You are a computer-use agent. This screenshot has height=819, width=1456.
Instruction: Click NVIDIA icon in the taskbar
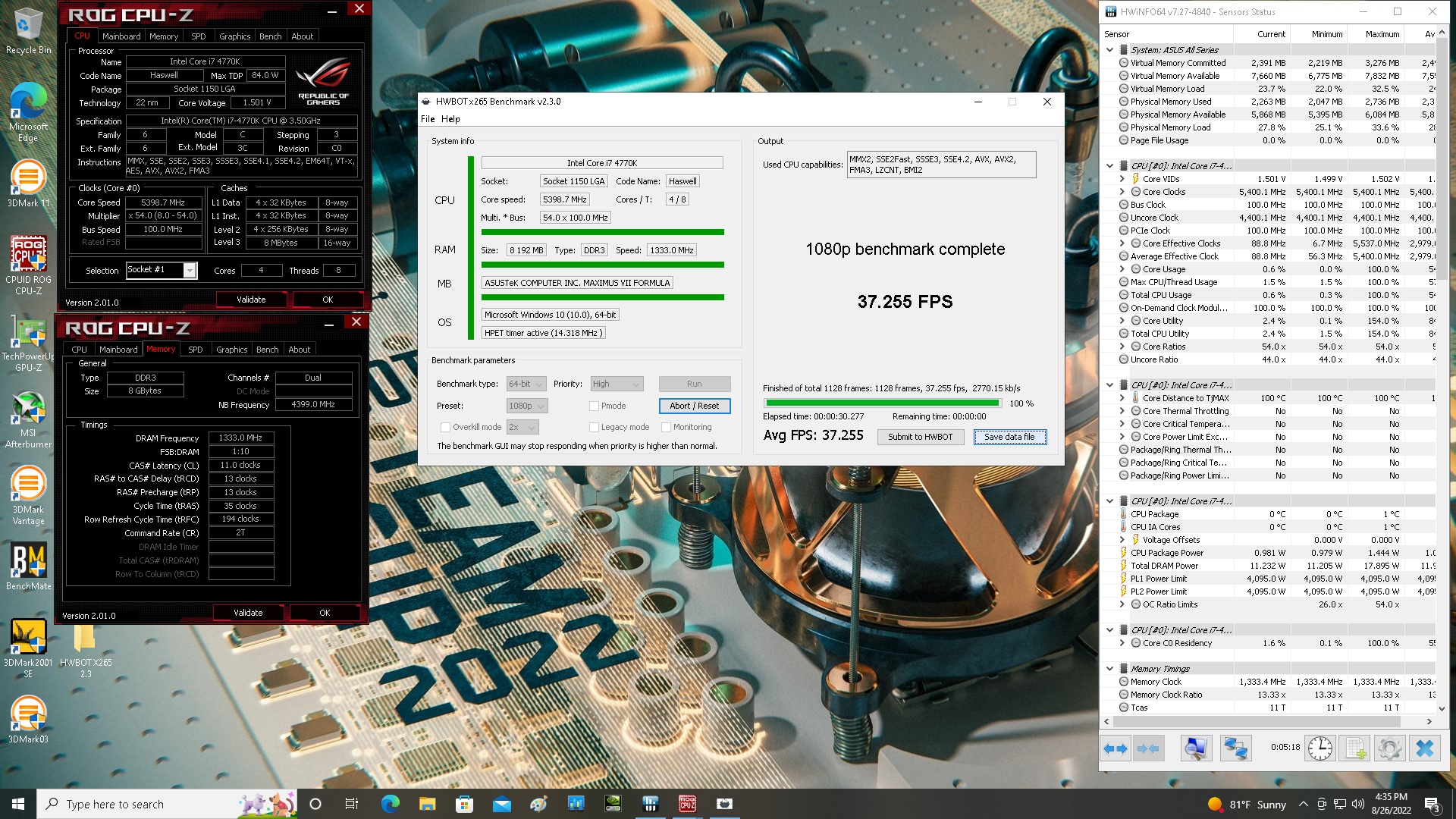coord(613,804)
